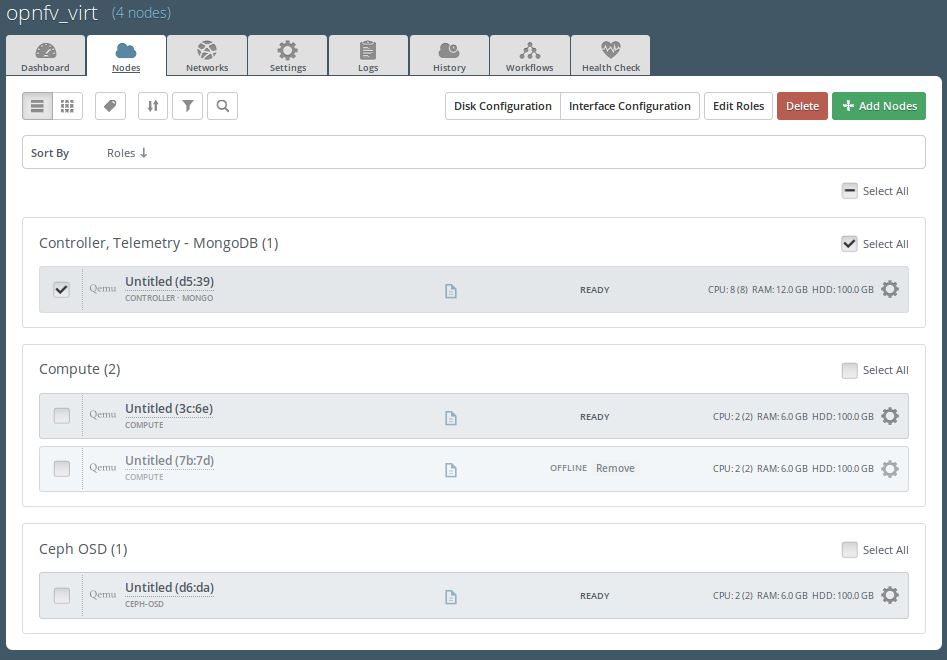View logs icon for node d5:39
The width and height of the screenshot is (947, 660).
pyautogui.click(x=451, y=291)
